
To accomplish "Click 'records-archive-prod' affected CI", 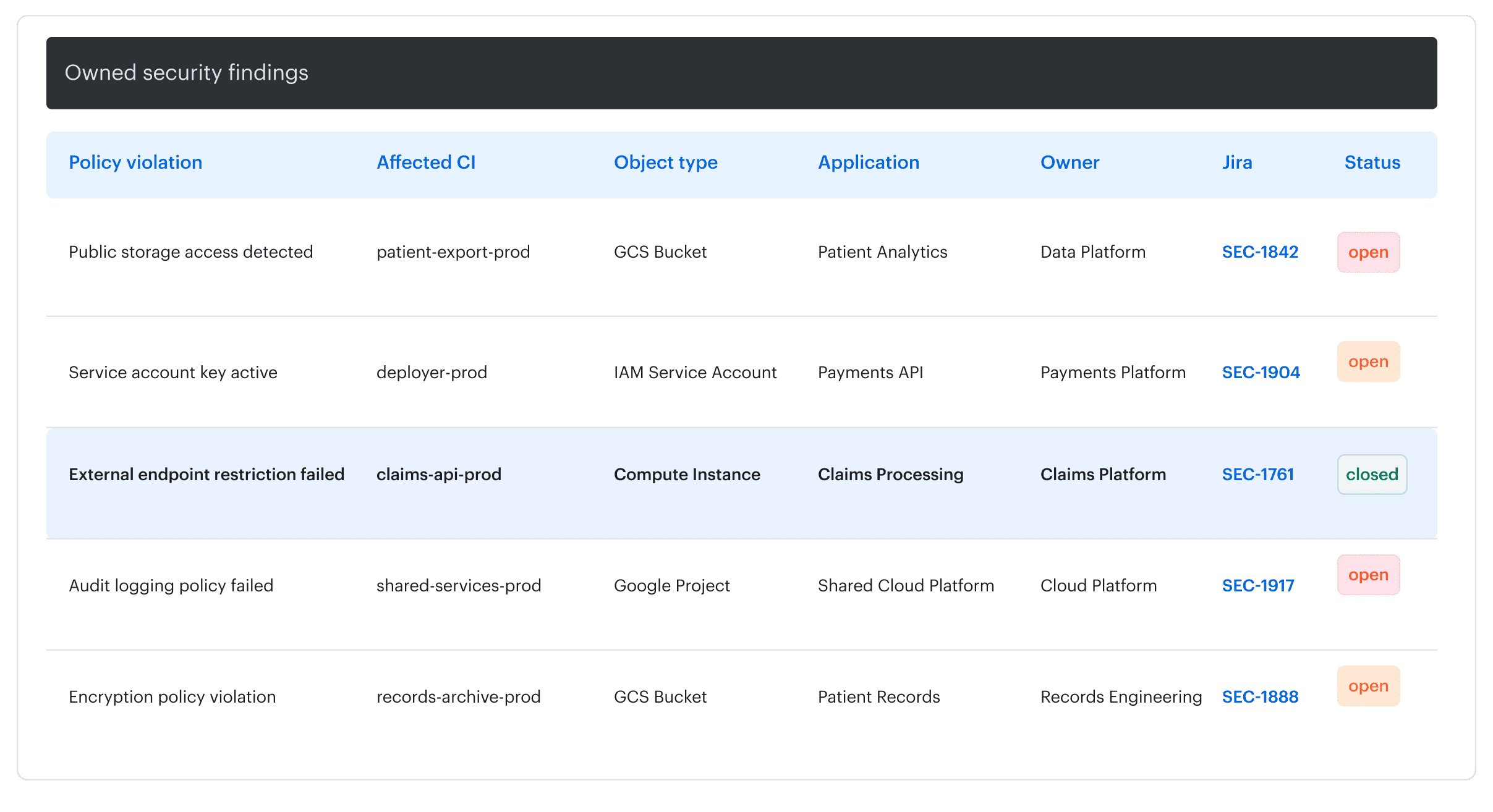I will click(x=459, y=697).
